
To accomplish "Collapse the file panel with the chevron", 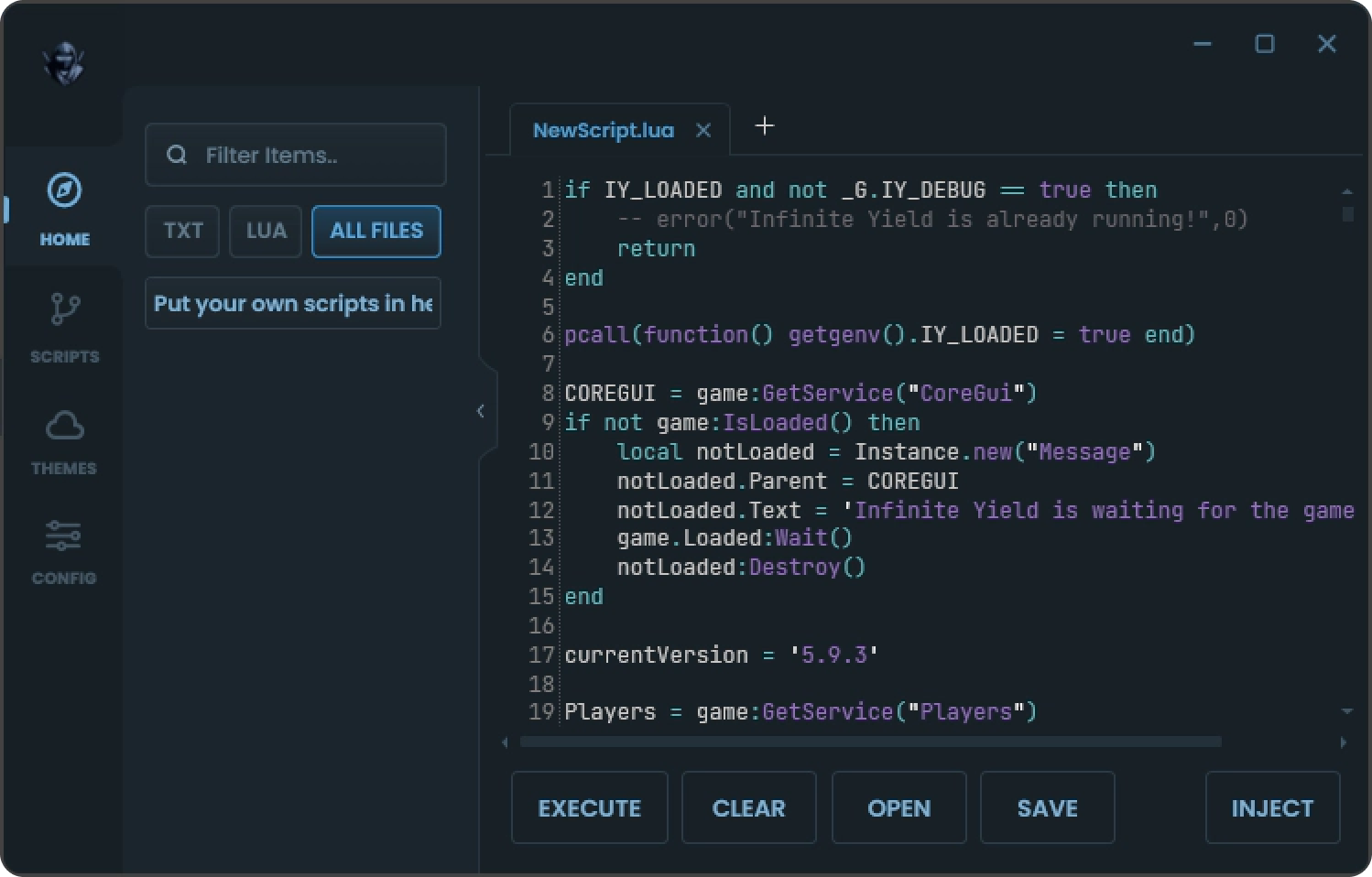I will [x=481, y=411].
